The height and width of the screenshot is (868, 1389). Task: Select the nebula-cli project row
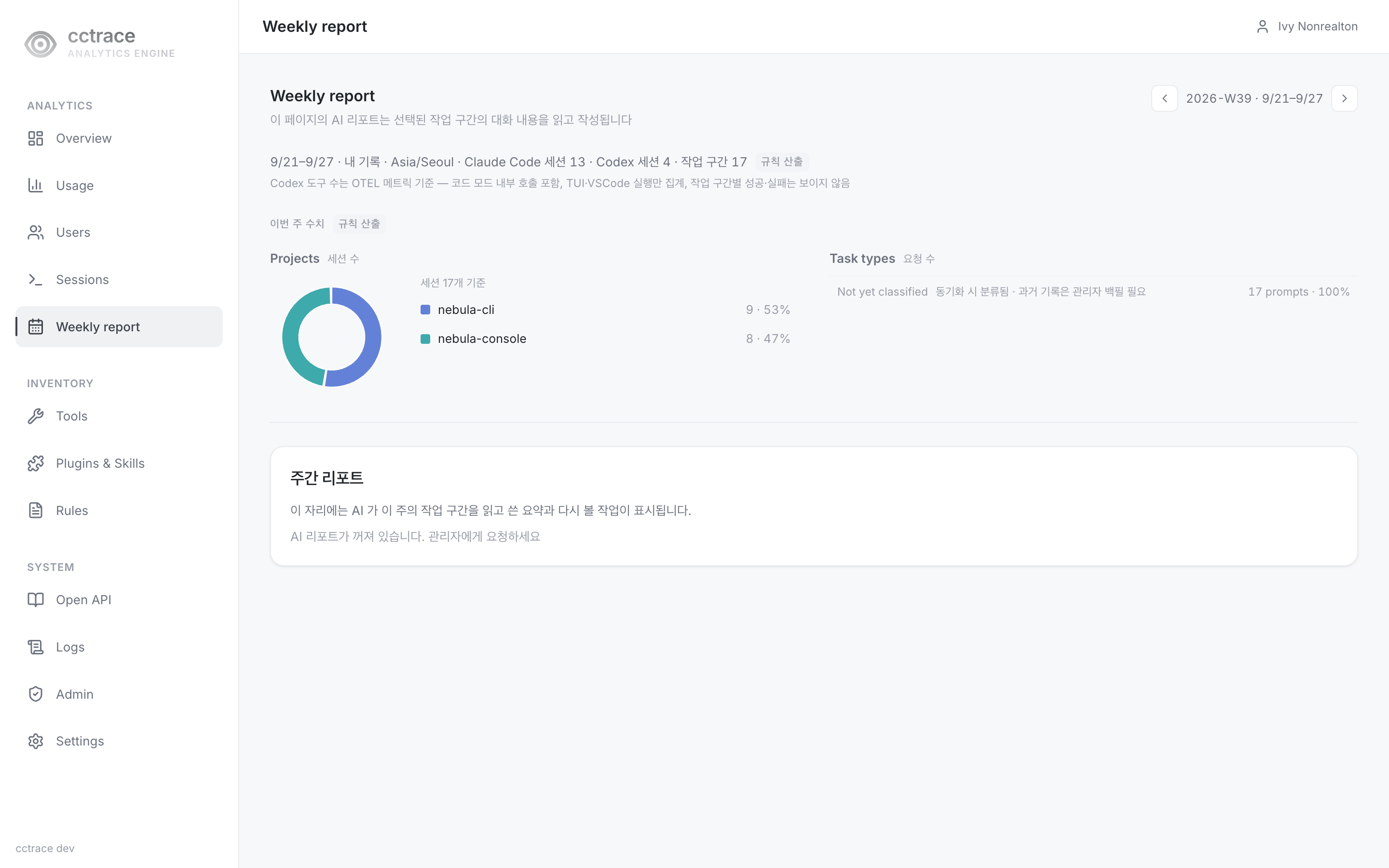pyautogui.click(x=605, y=310)
